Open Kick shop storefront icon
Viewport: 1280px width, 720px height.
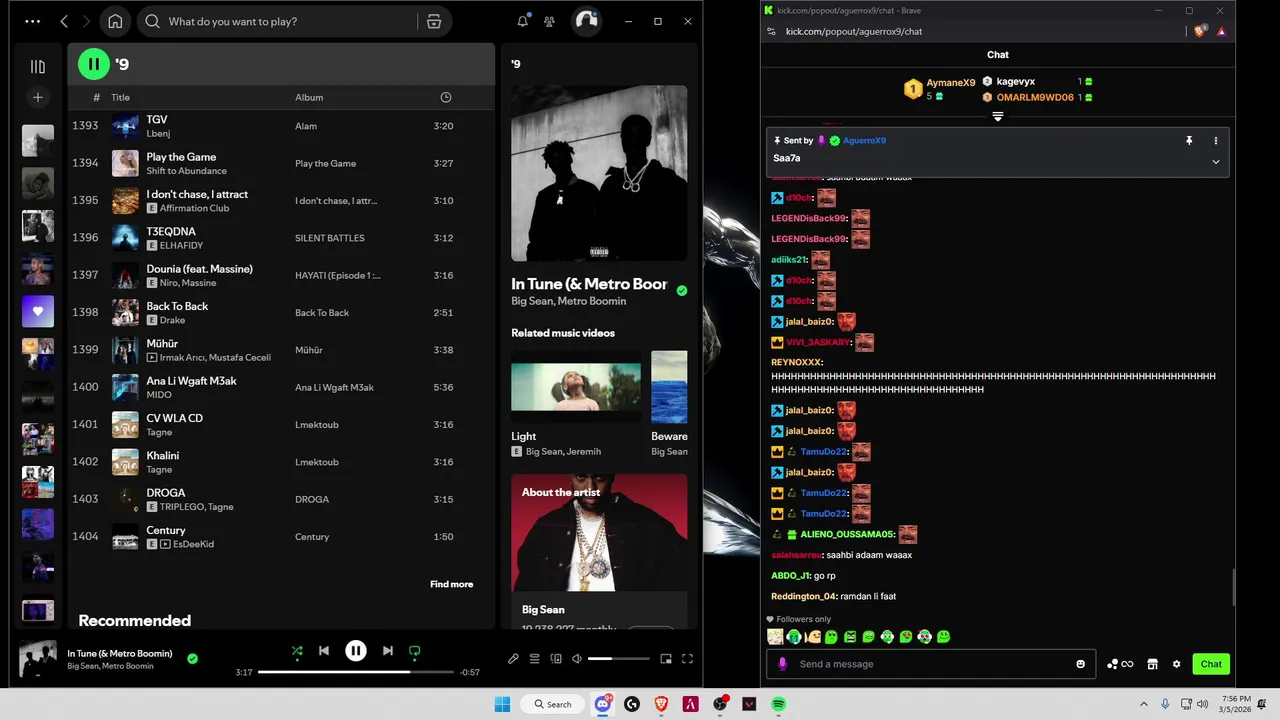pos(1152,664)
